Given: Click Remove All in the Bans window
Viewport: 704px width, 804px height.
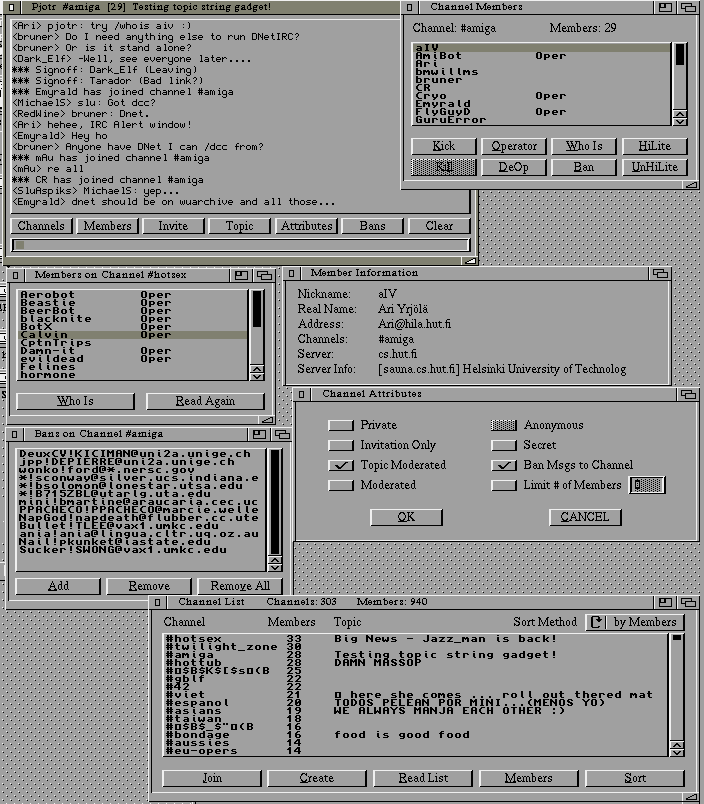Looking at the screenshot, I should tap(239, 586).
